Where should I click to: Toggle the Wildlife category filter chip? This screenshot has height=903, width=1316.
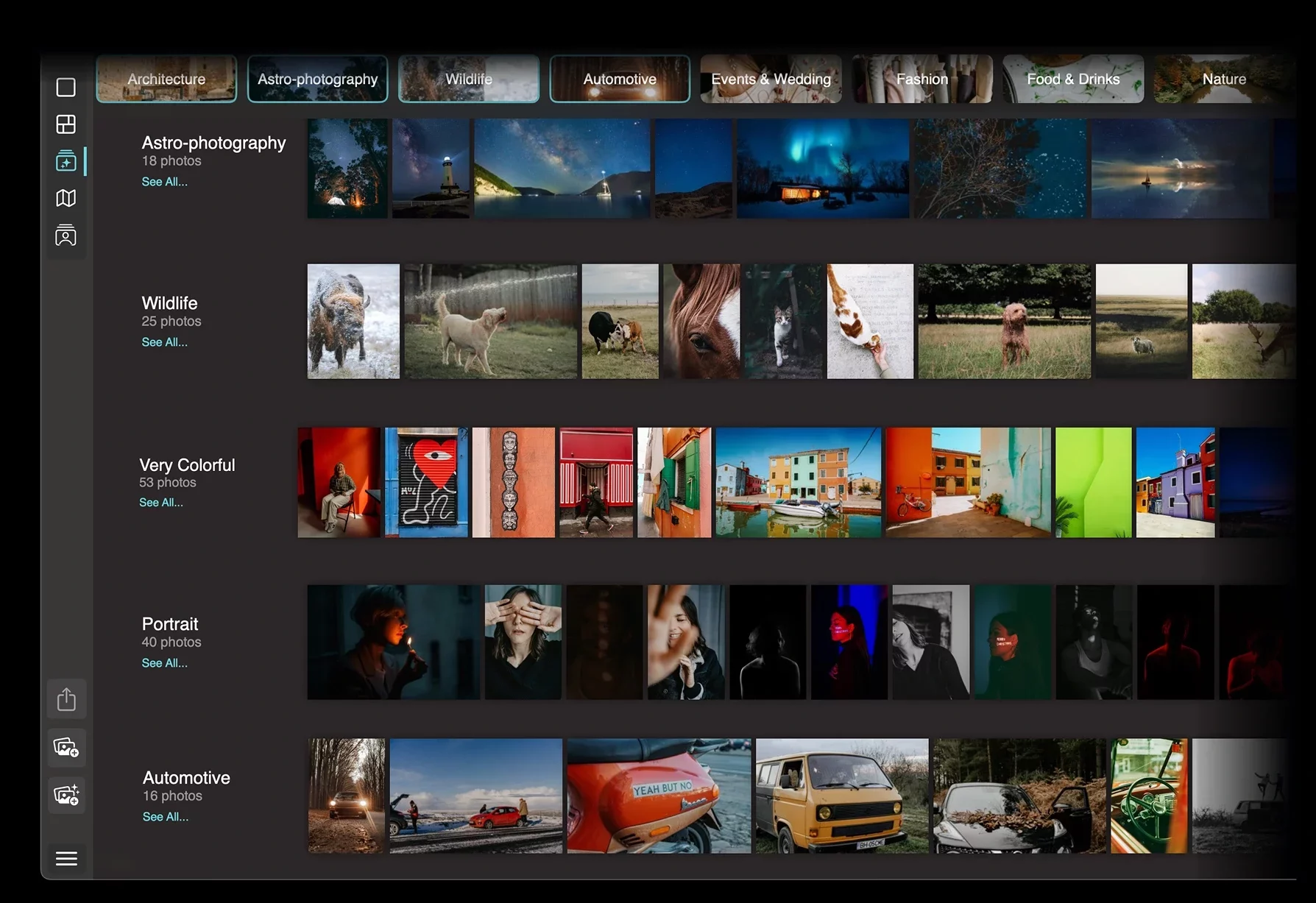coord(469,79)
